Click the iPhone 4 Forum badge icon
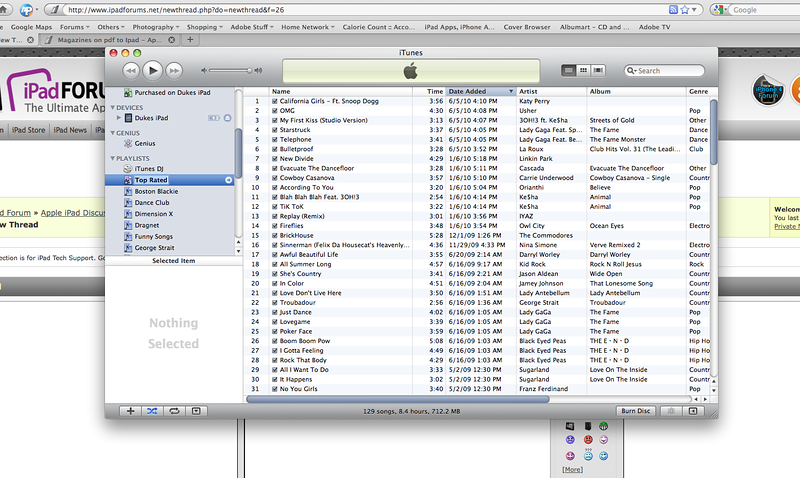The width and height of the screenshot is (800, 478). (x=768, y=91)
